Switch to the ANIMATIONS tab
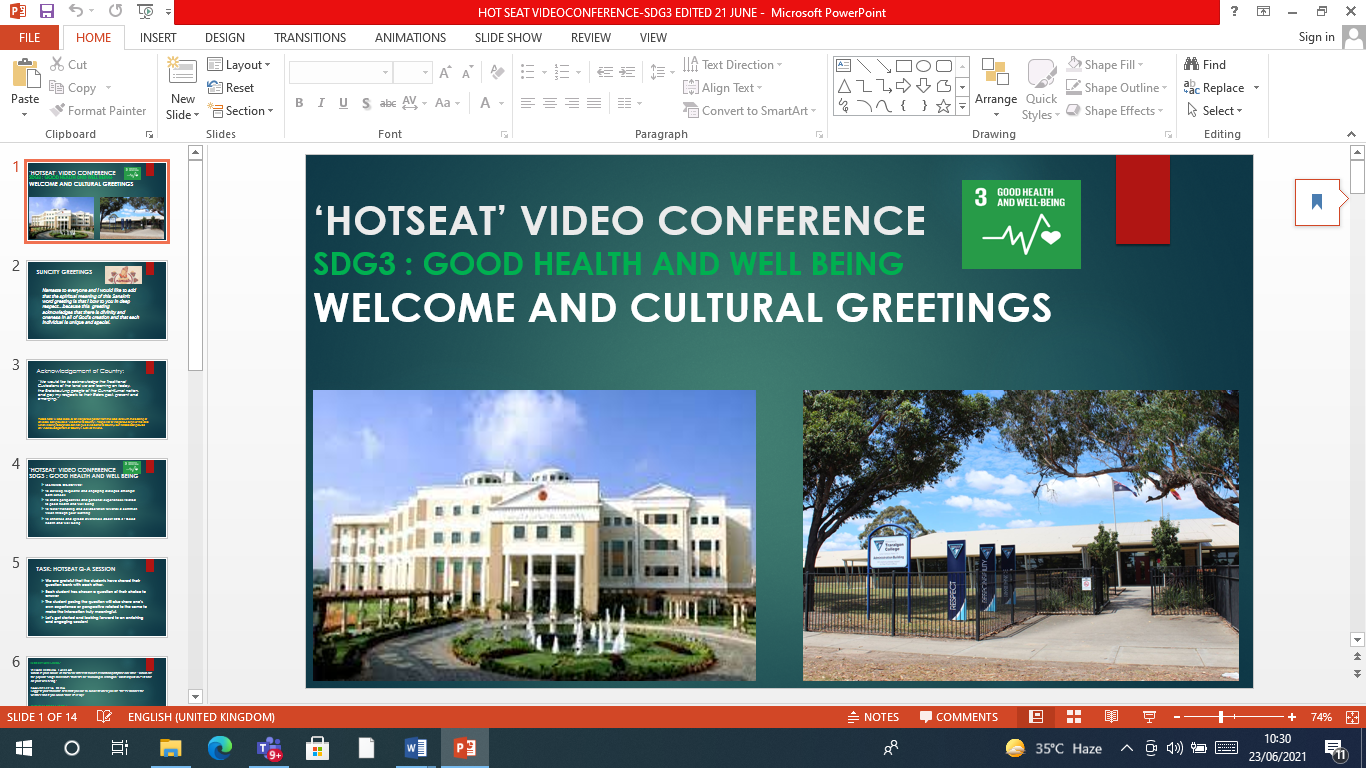This screenshot has width=1366, height=768. (411, 38)
